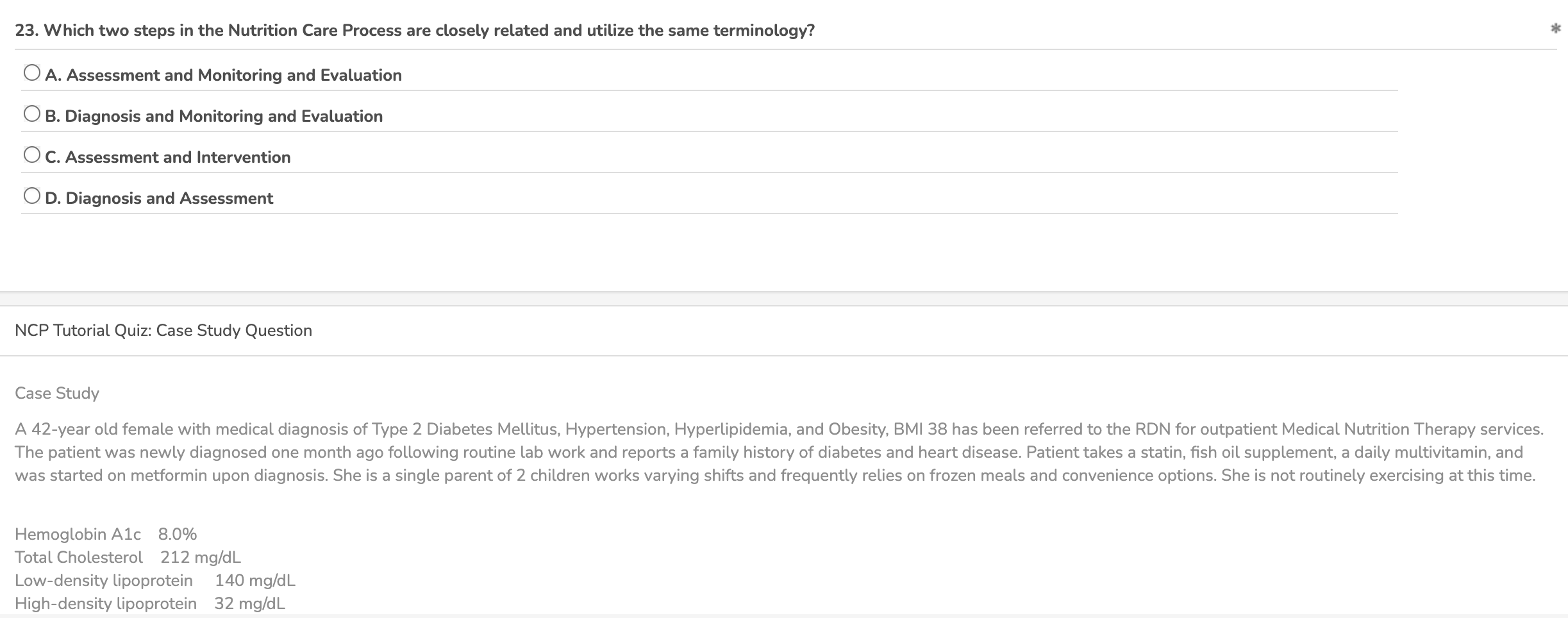The width and height of the screenshot is (1568, 618).
Task: Select radio button for option B
Action: pos(32,114)
